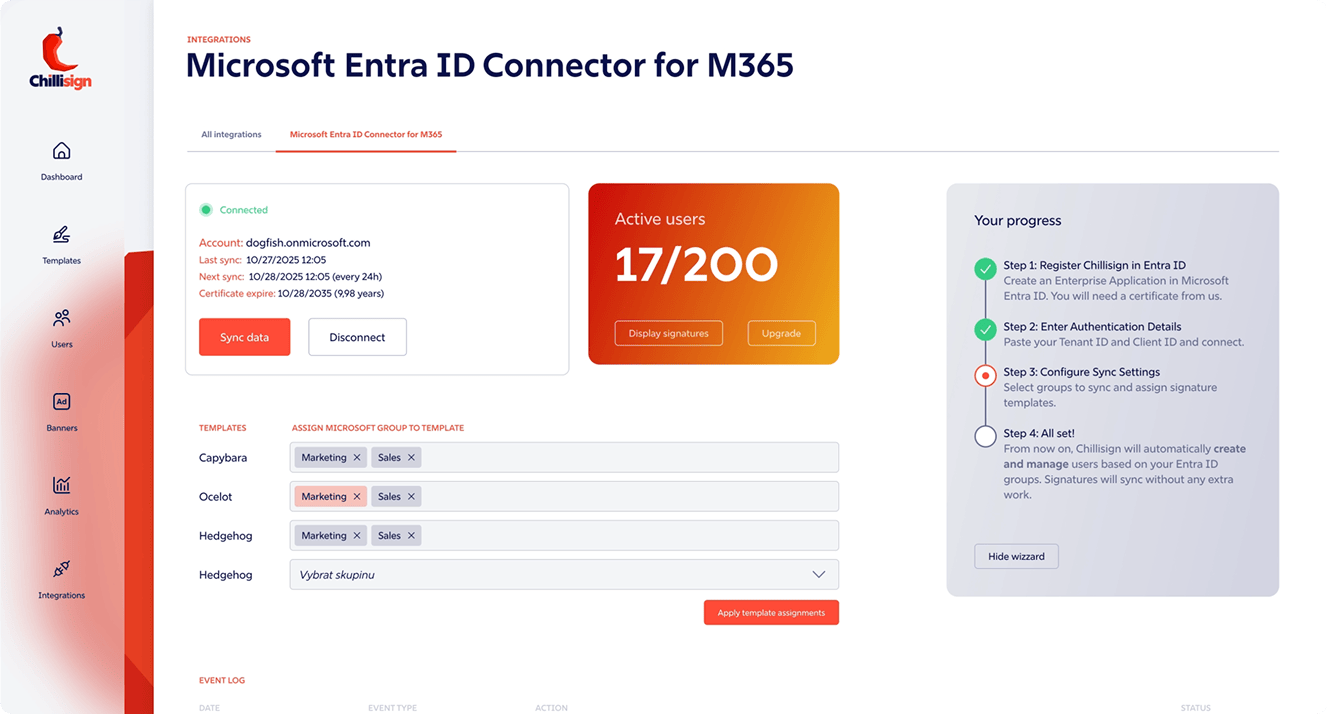
Task: Remove Marketing tag from Capybara row
Action: coord(357,458)
